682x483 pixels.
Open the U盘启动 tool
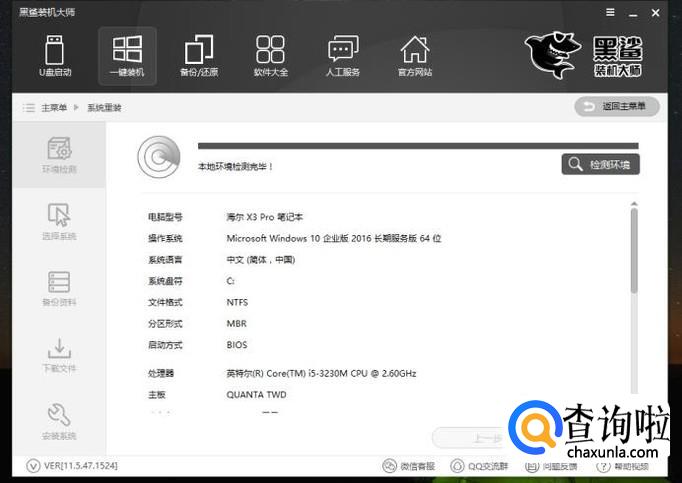(x=55, y=55)
